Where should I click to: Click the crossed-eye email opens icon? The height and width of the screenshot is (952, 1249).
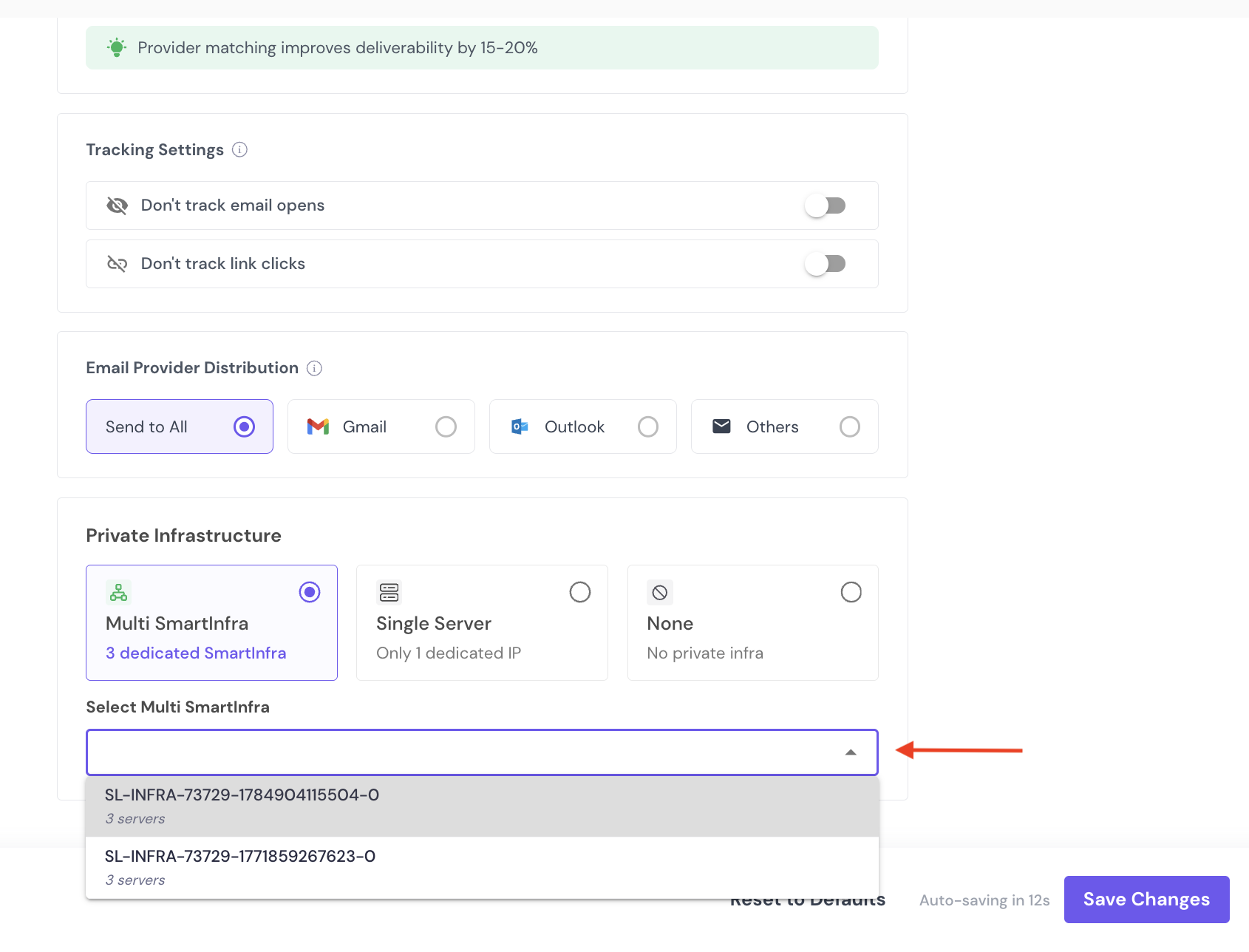(117, 205)
